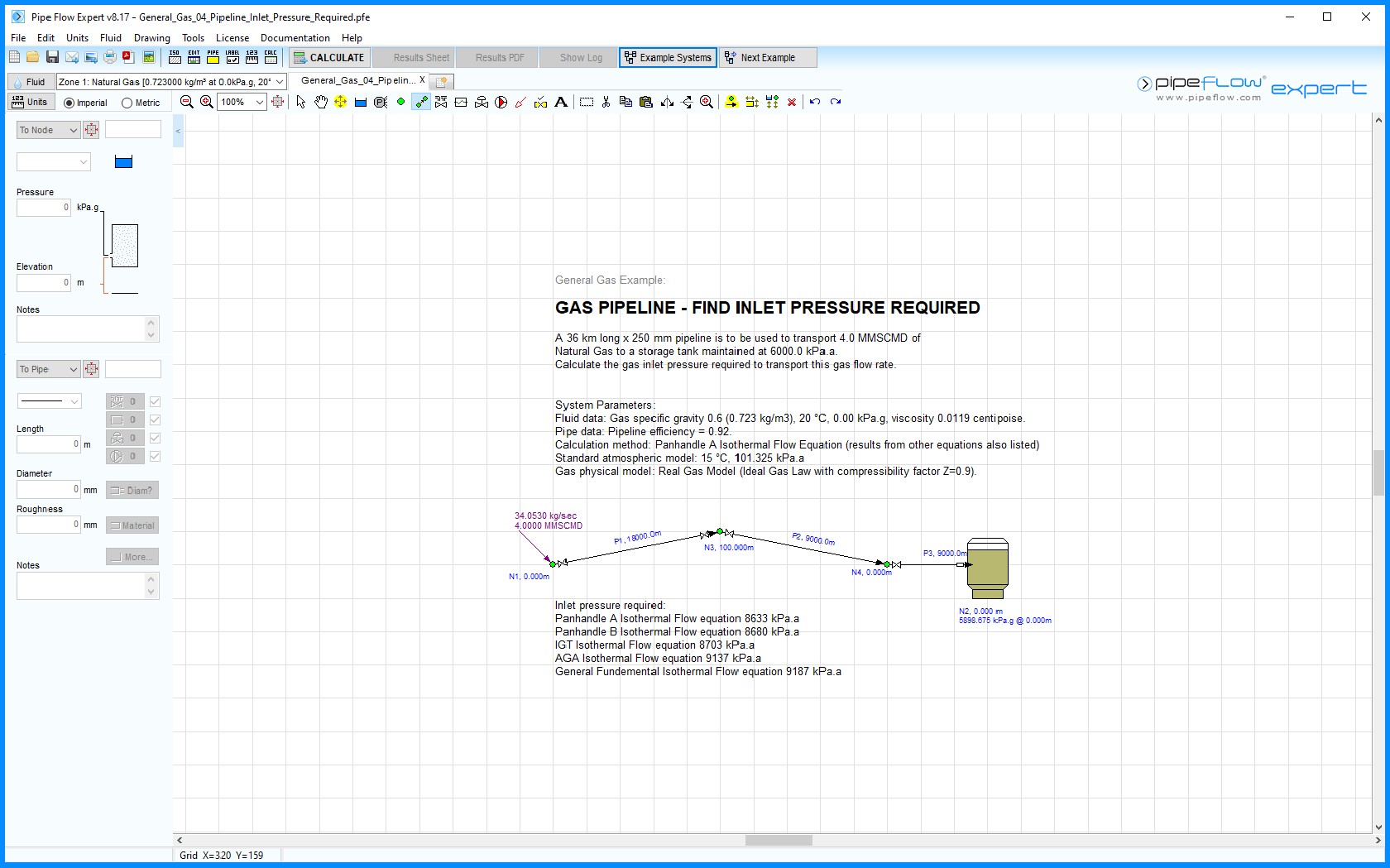Screen dimensions: 1390x868
Task: Click the Elevation input field
Action: [x=44, y=283]
